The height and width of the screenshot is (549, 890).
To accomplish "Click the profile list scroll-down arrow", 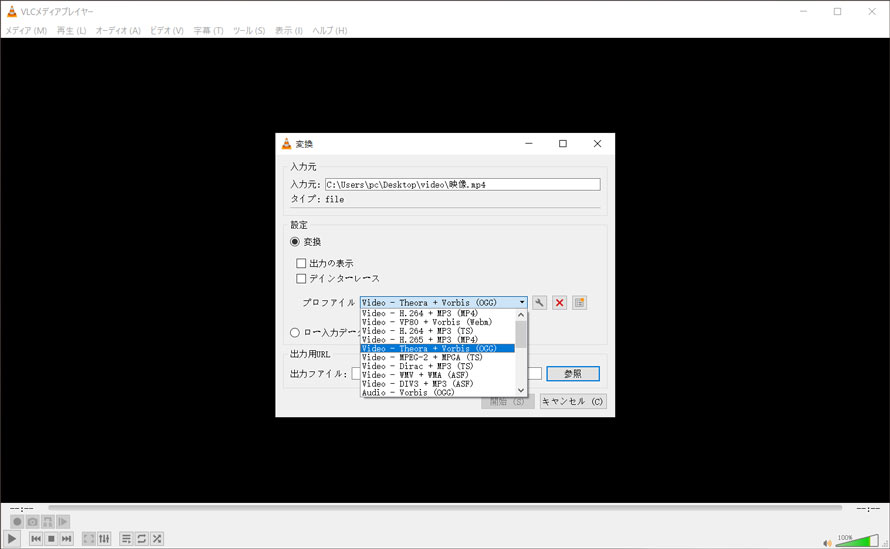I will point(521,390).
